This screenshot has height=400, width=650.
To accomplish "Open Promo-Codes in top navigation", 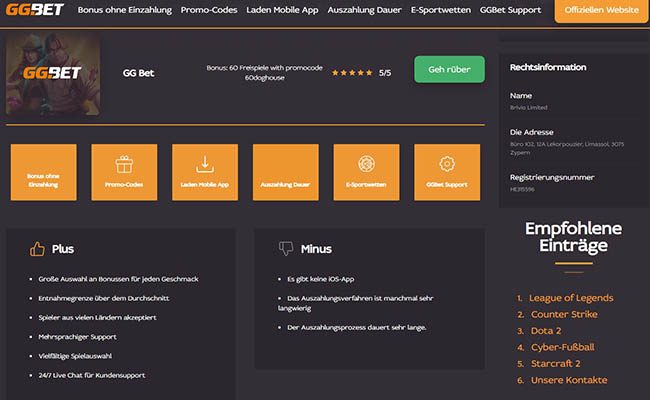I will (209, 10).
